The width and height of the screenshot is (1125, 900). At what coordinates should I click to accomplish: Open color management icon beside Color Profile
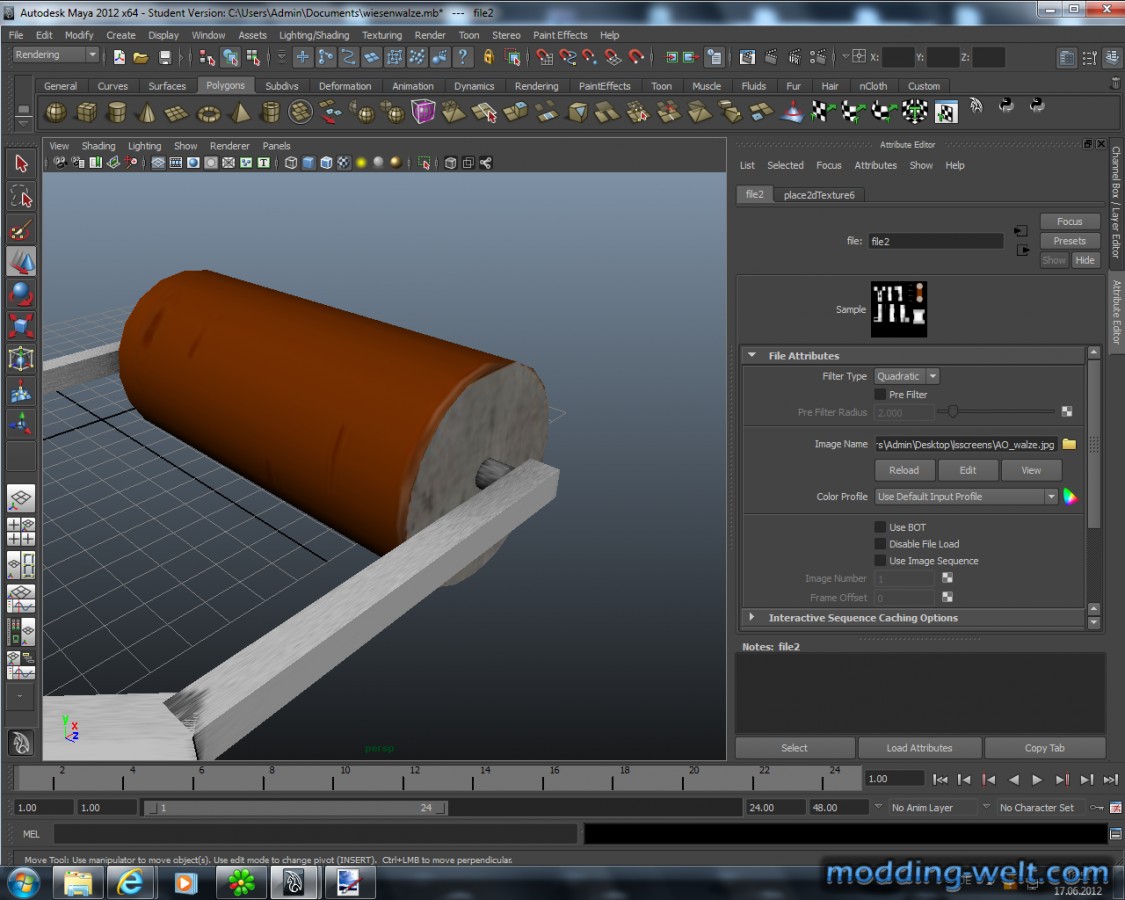point(1070,497)
